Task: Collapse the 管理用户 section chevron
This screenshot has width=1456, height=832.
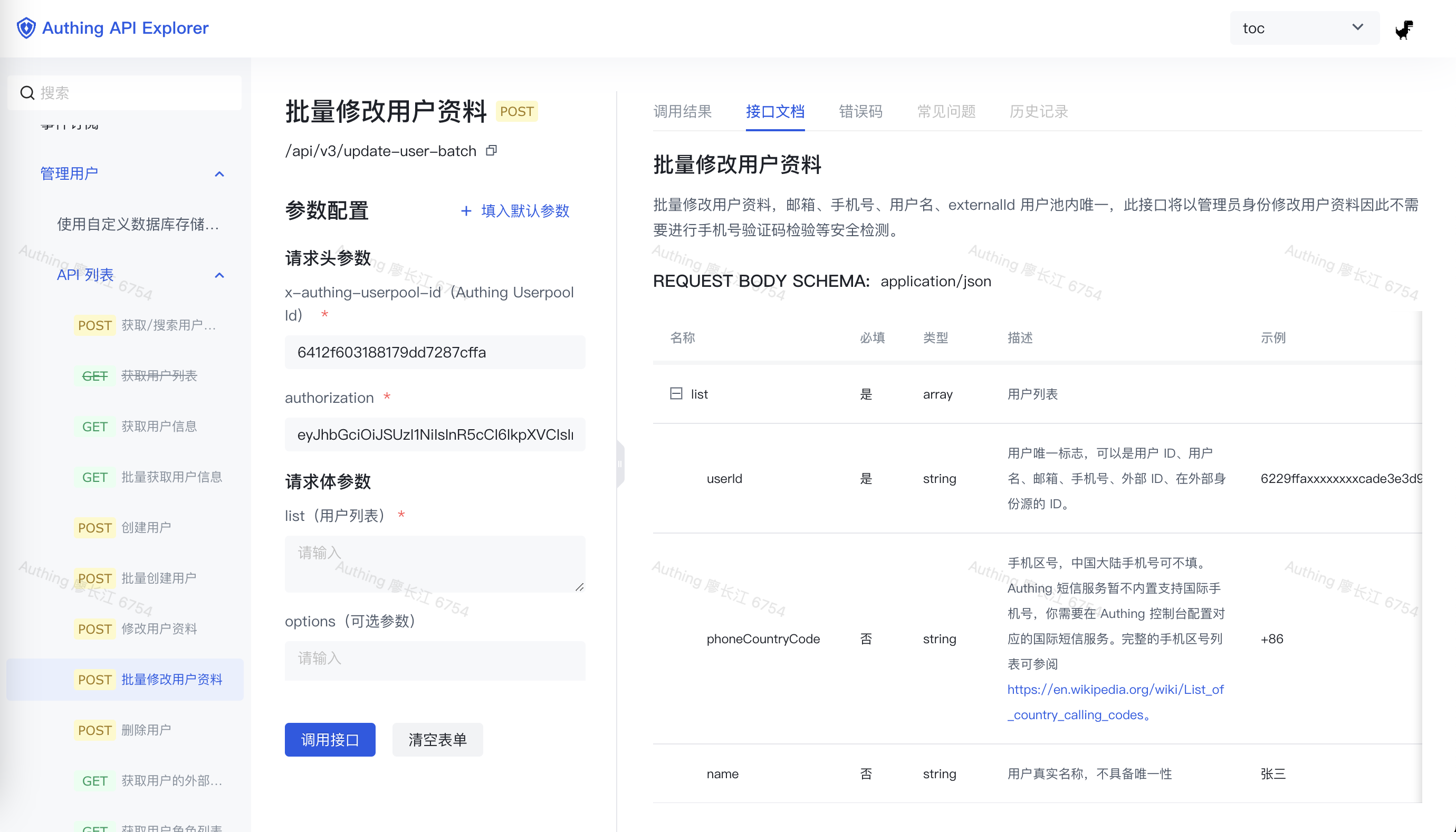Action: [x=219, y=173]
